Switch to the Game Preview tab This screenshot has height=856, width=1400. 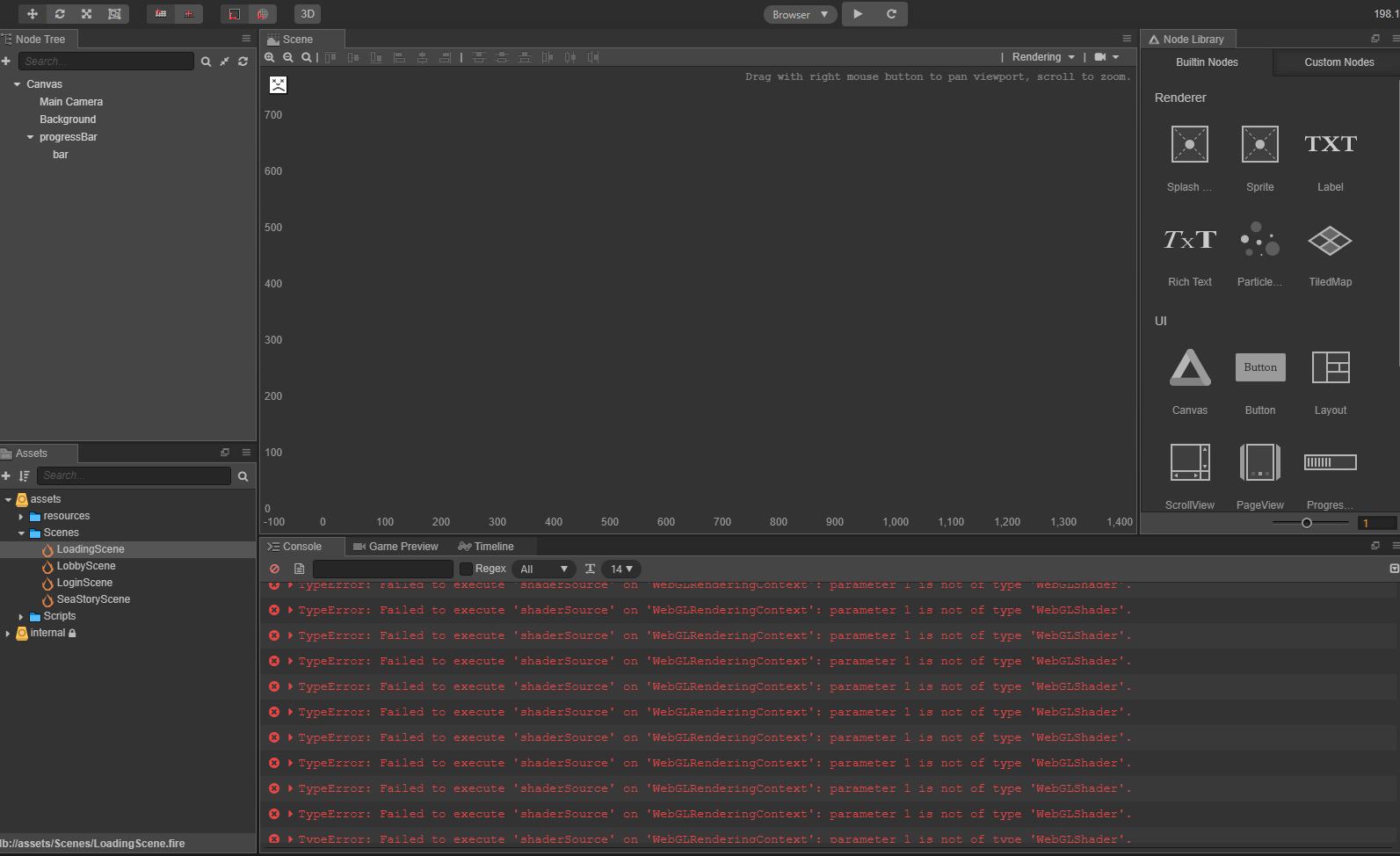[x=395, y=547]
